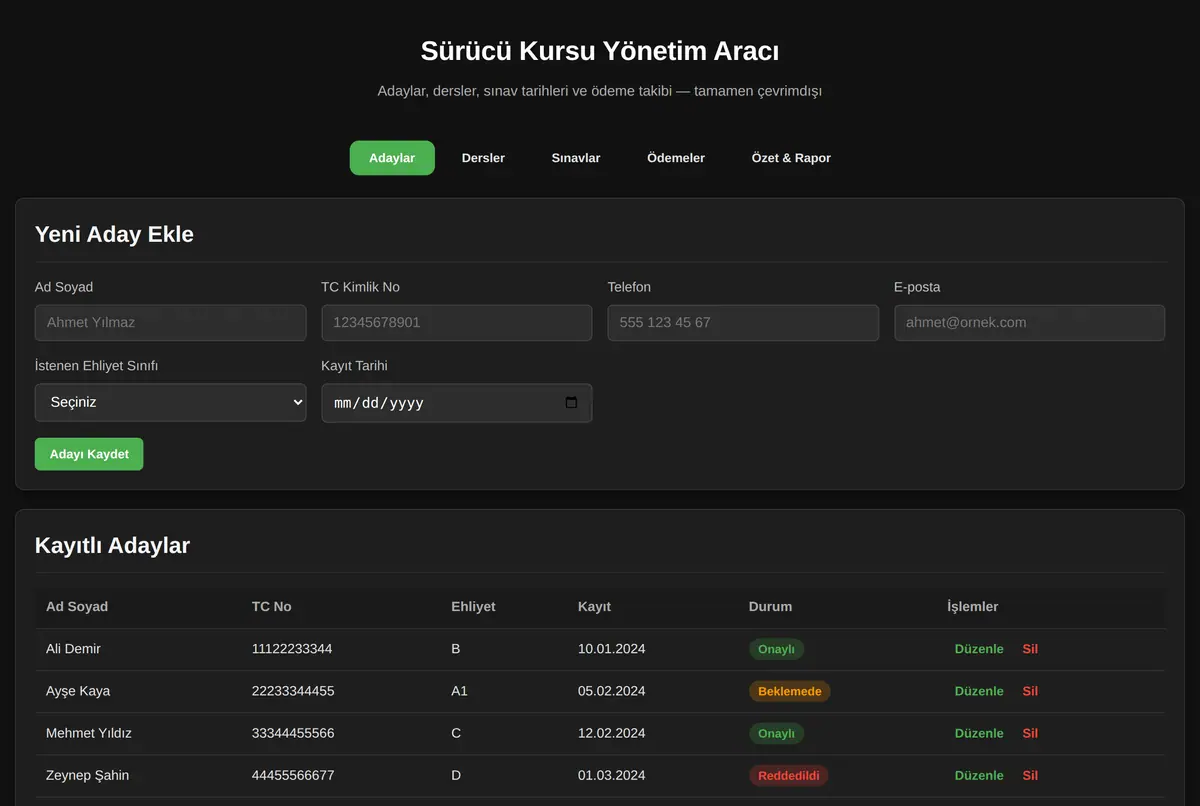Select the E-posta input field
Screen dimensions: 1200x806
tap(1030, 323)
